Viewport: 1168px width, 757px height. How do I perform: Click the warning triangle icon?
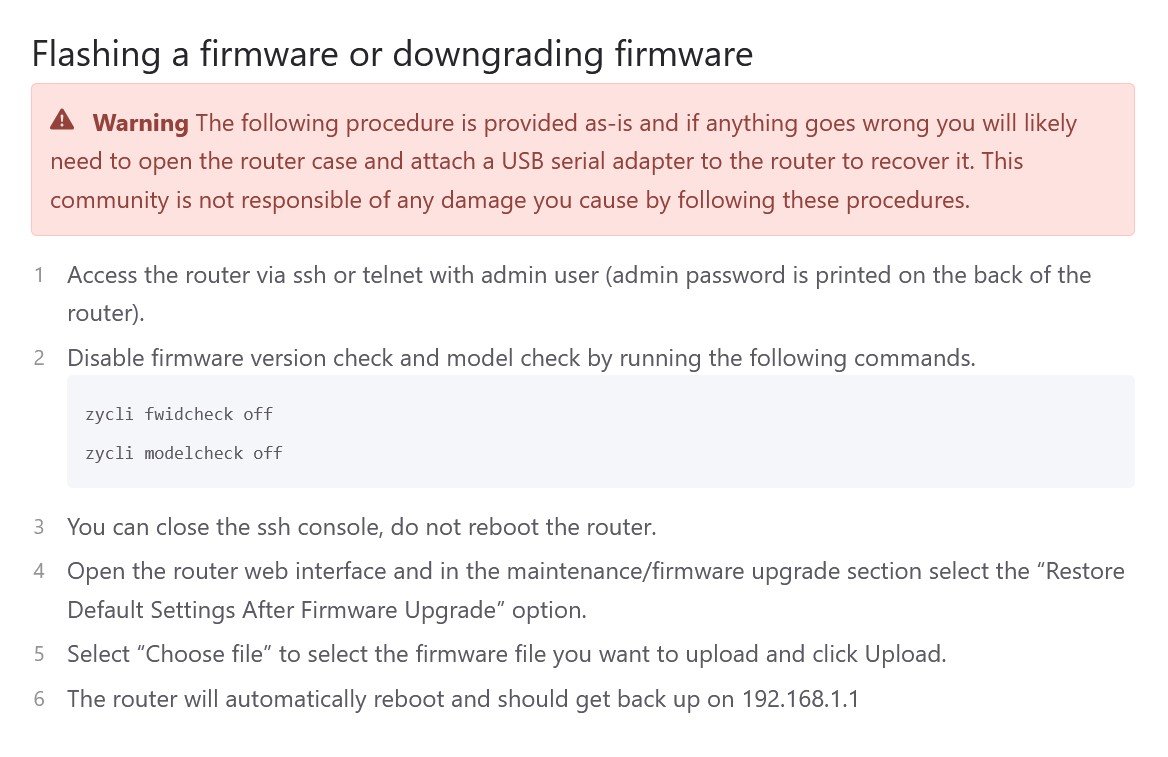[x=62, y=121]
